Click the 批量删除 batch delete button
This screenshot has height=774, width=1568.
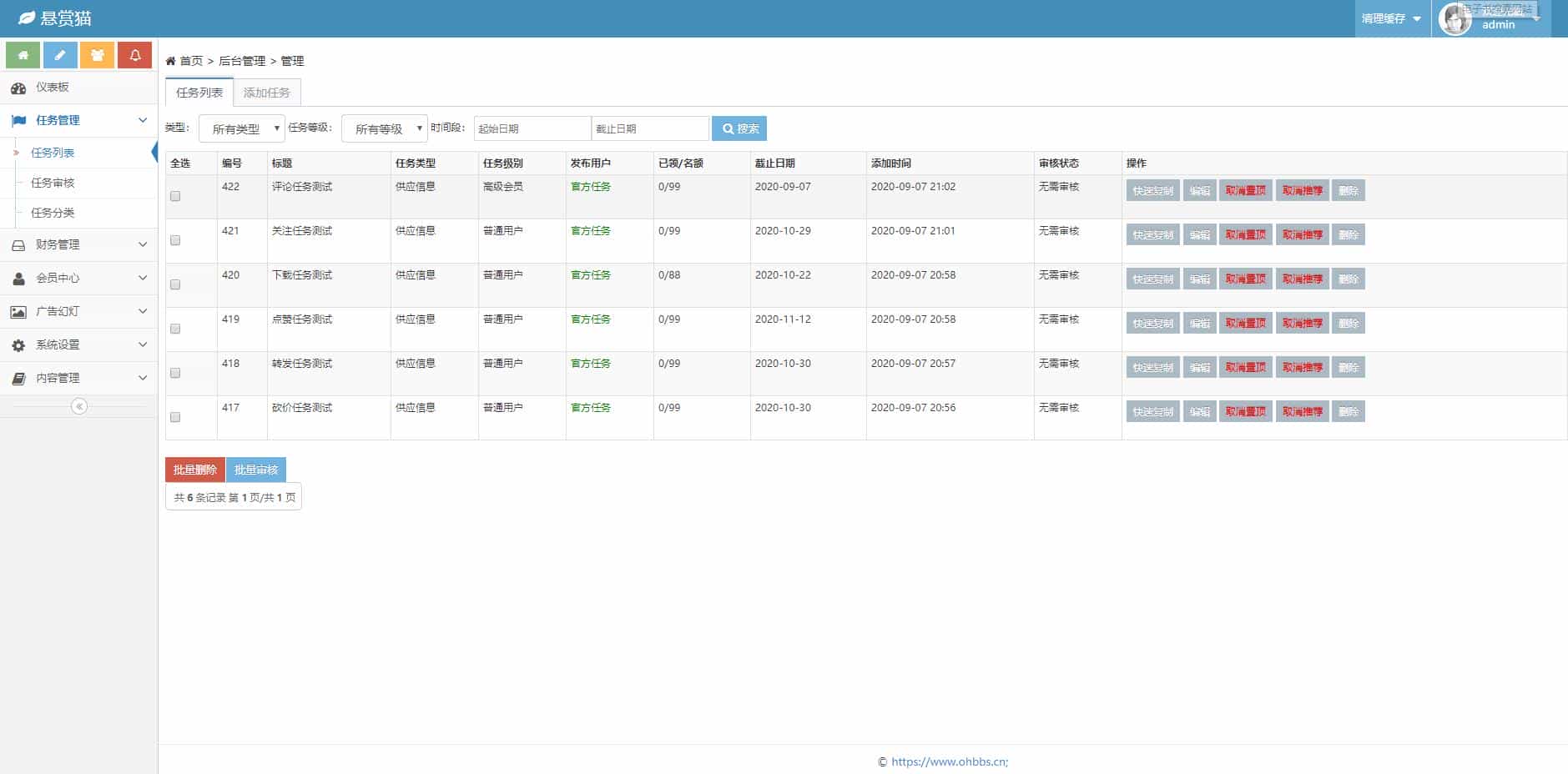[195, 470]
